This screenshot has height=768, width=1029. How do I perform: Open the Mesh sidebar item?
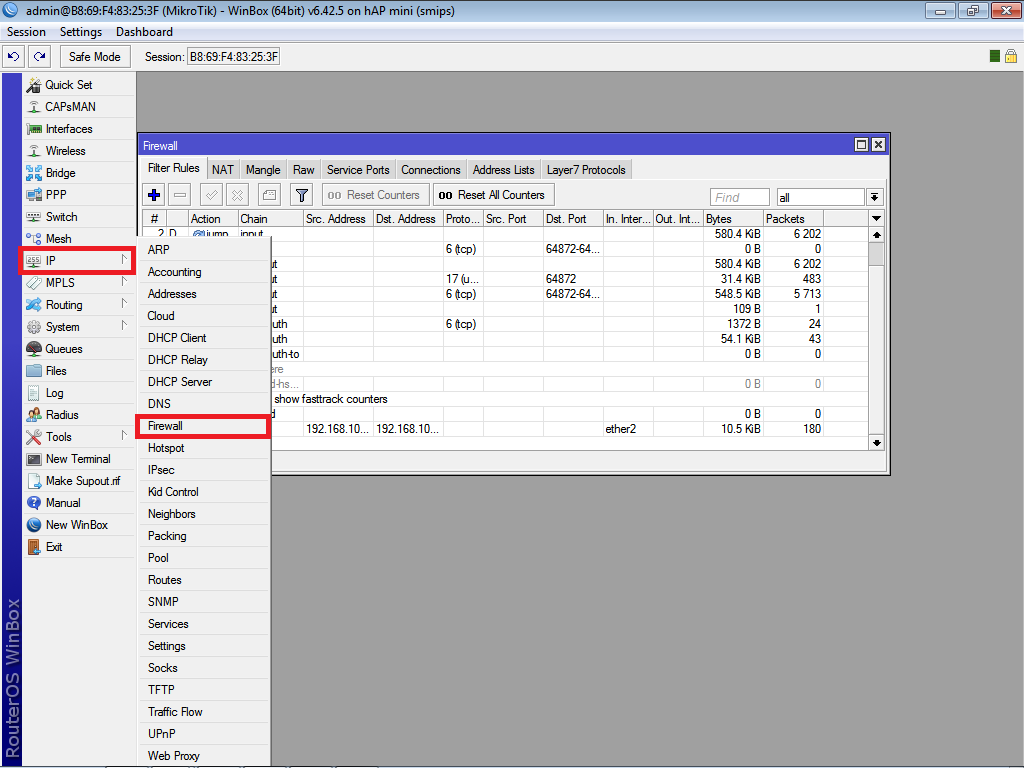[x=79, y=238]
